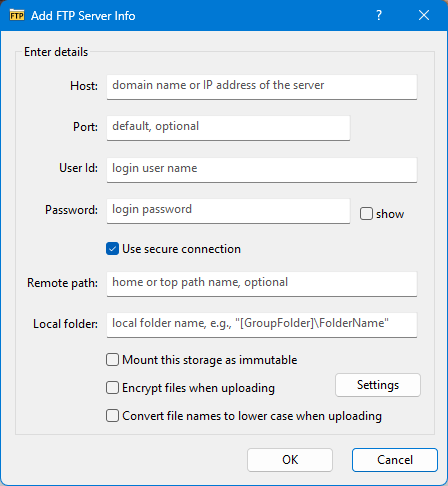Uncheck Use secure connection
The width and height of the screenshot is (448, 486).
(112, 249)
